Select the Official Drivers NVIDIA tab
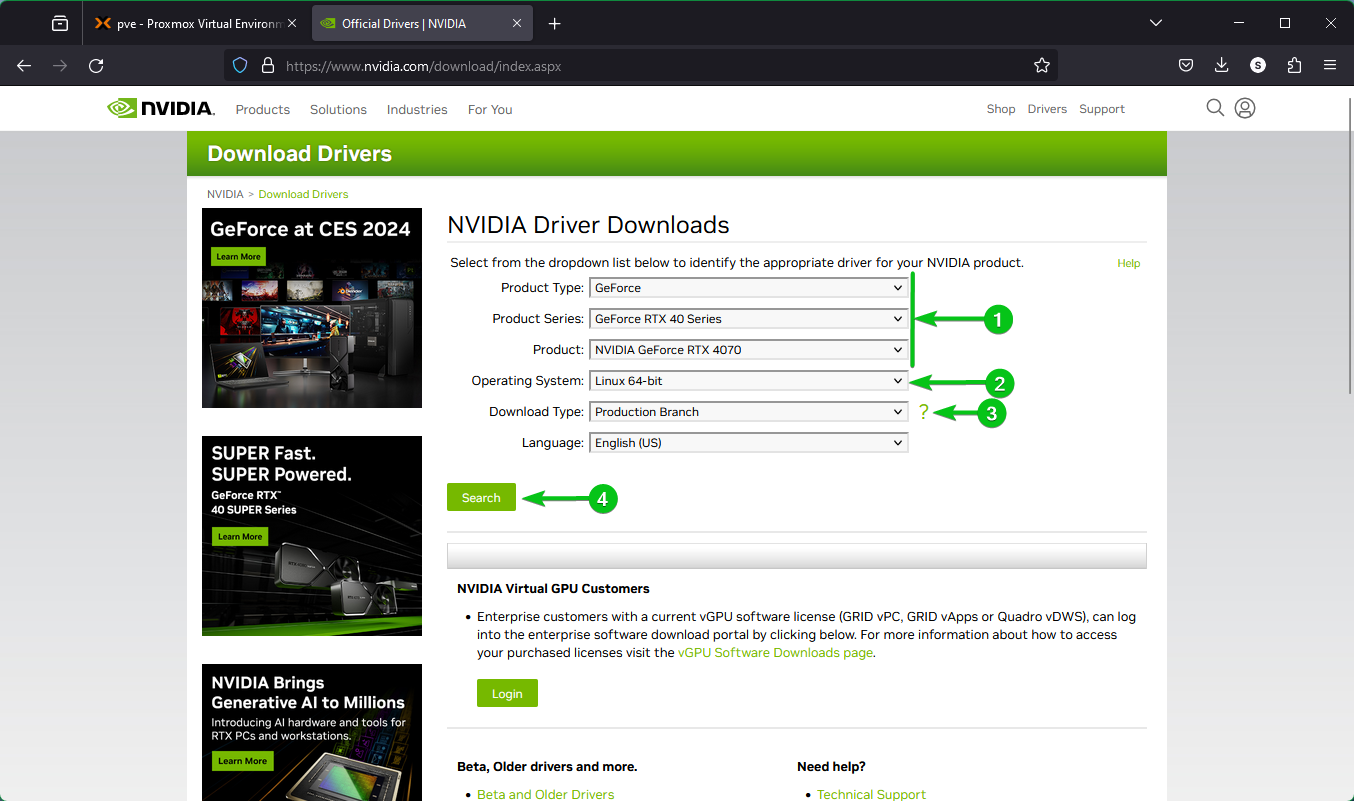 pyautogui.click(x=423, y=23)
